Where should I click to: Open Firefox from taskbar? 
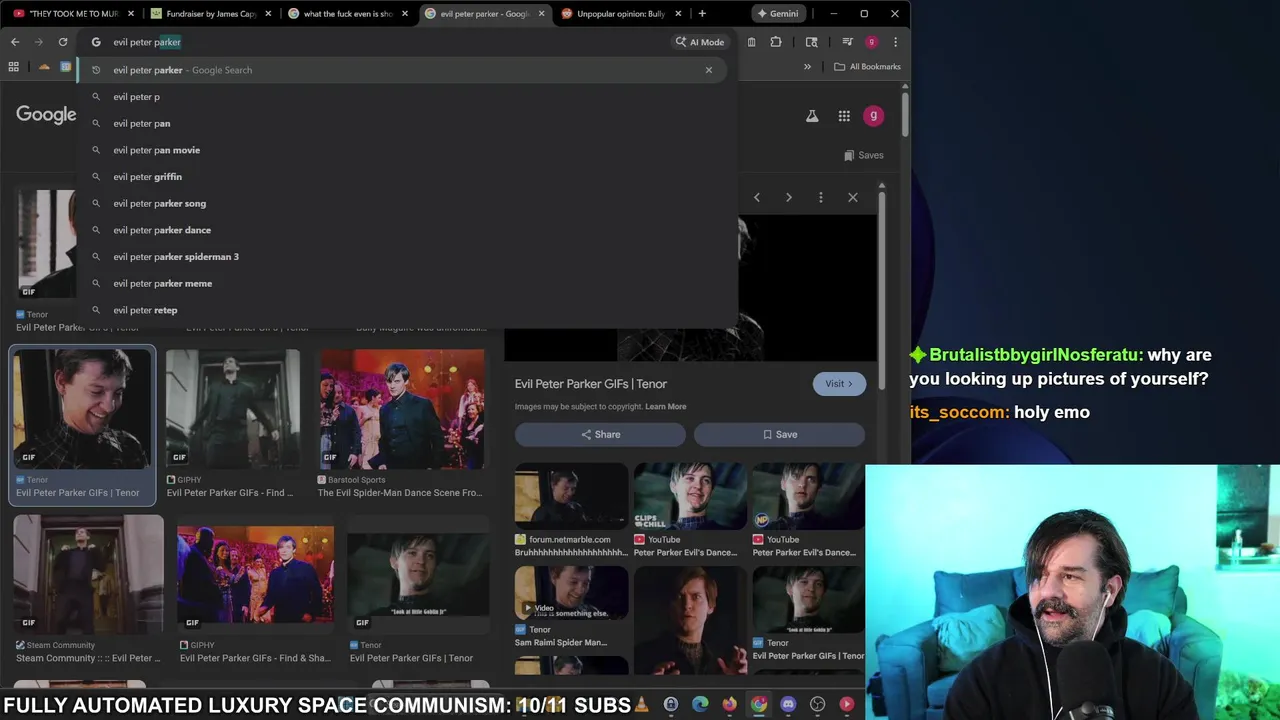coord(729,704)
